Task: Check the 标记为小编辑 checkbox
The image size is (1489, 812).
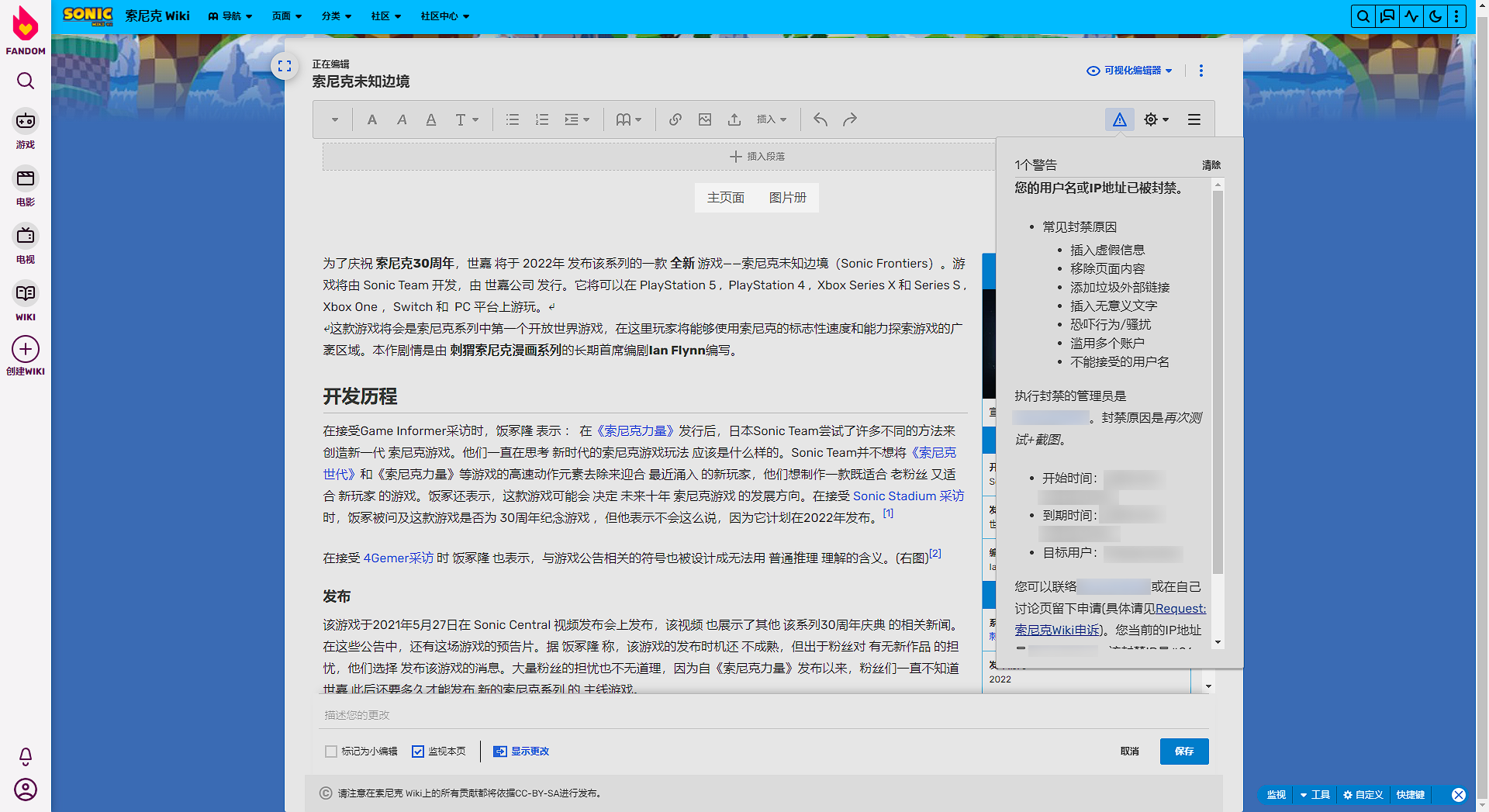Action: pyautogui.click(x=331, y=752)
